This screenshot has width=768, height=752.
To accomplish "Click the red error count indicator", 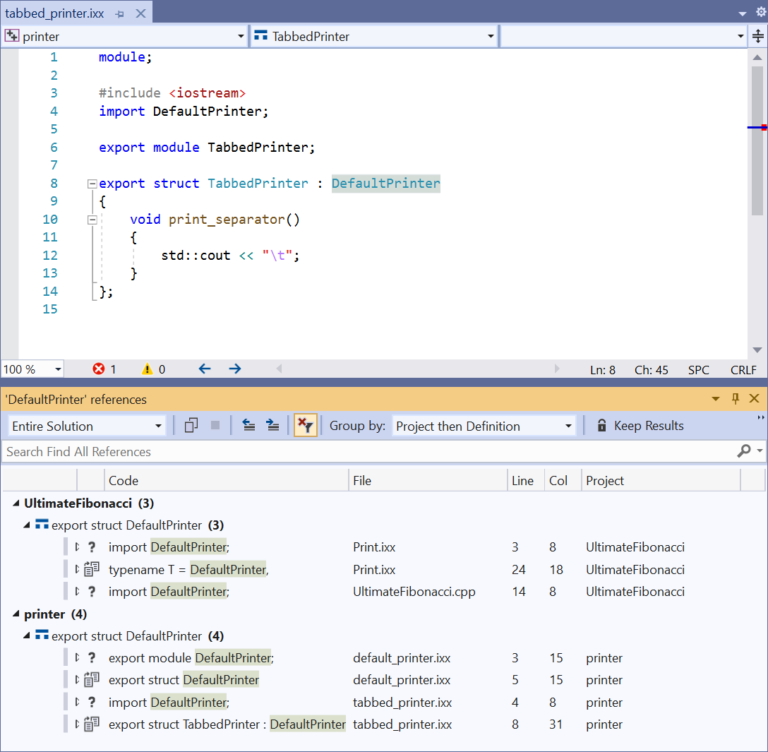I will coord(104,369).
